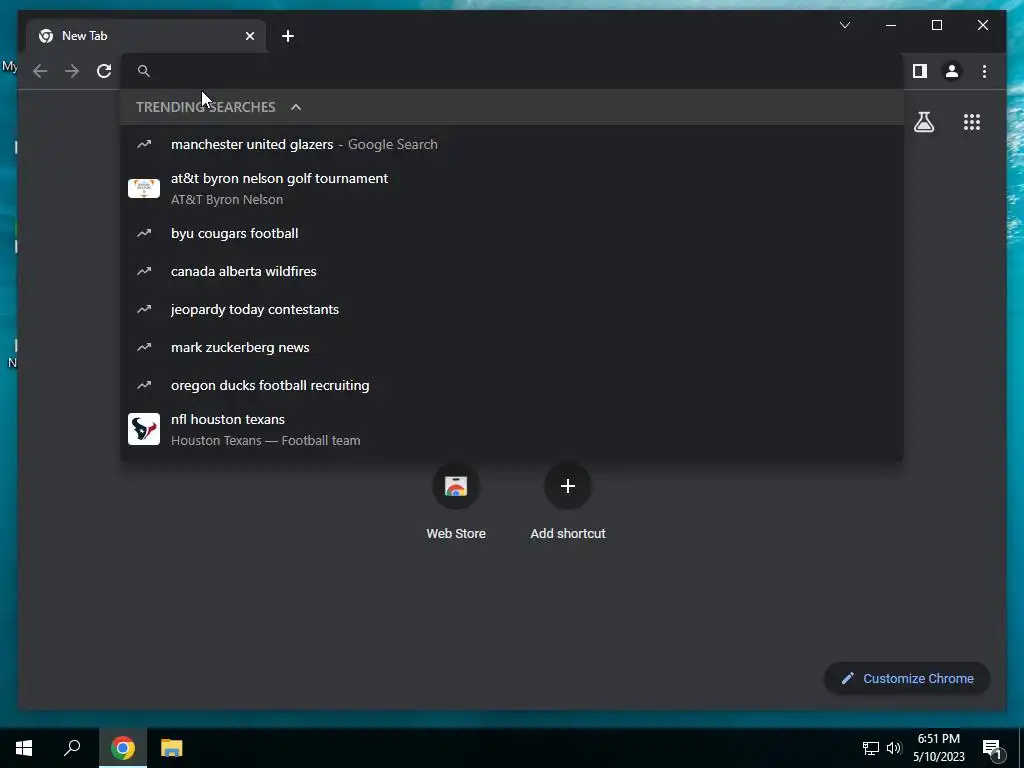The image size is (1024, 768).
Task: Select 'mark zuckerberg news' suggestion
Action: (x=511, y=347)
